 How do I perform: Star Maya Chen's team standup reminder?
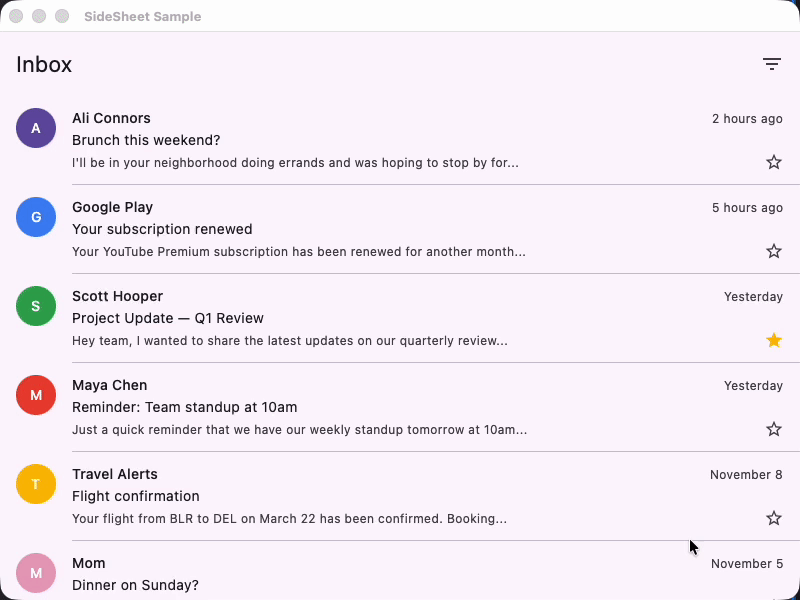773,429
